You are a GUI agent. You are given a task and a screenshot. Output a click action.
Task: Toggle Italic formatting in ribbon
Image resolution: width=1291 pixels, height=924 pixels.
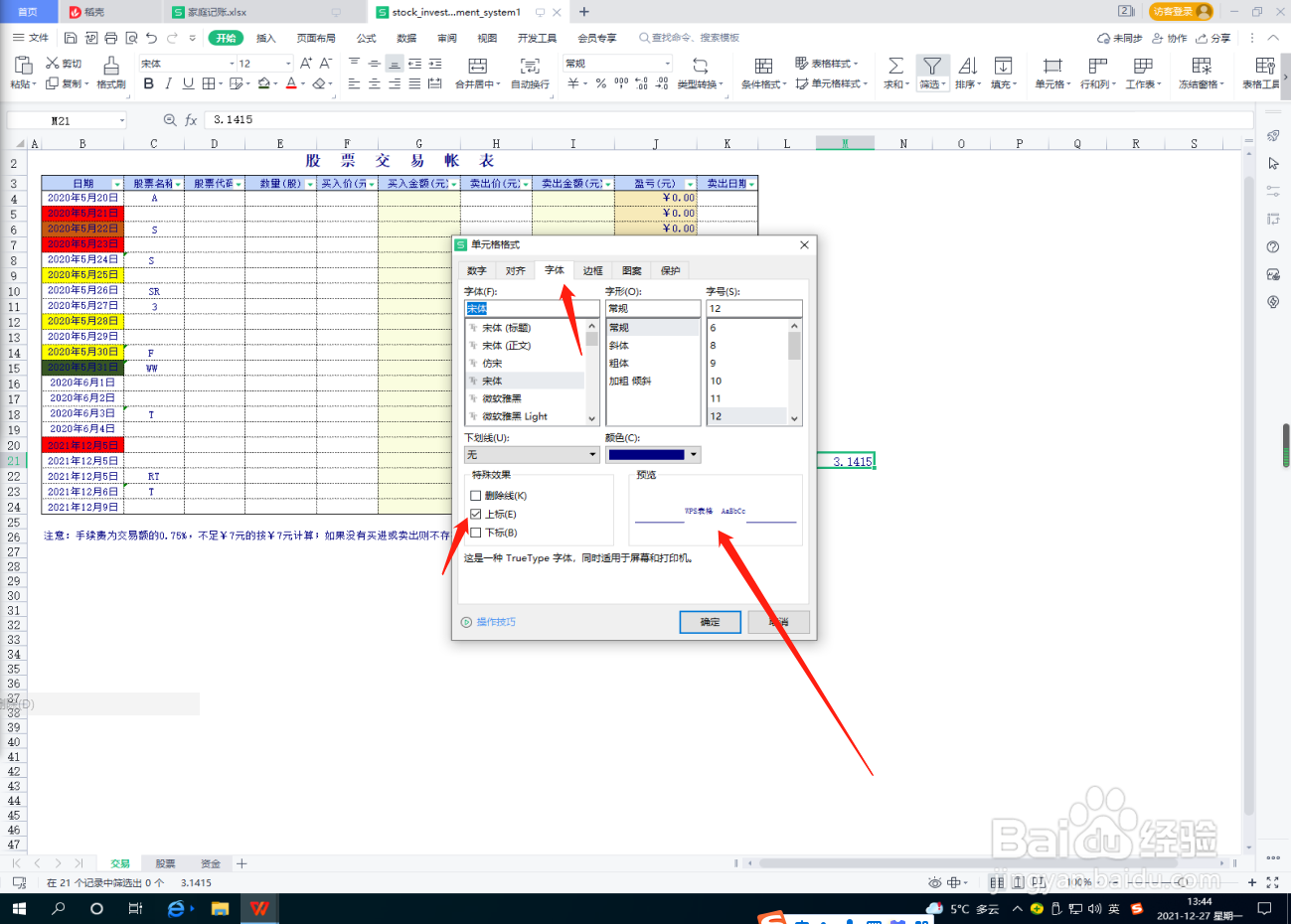click(x=169, y=84)
